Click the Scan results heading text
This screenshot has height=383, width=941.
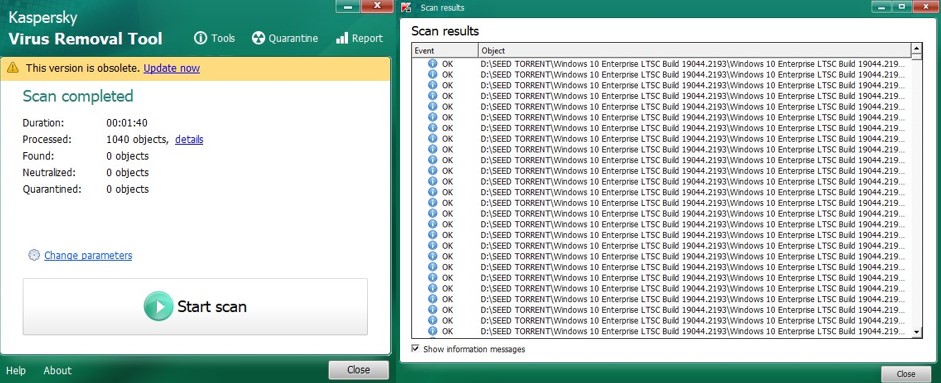(x=445, y=31)
